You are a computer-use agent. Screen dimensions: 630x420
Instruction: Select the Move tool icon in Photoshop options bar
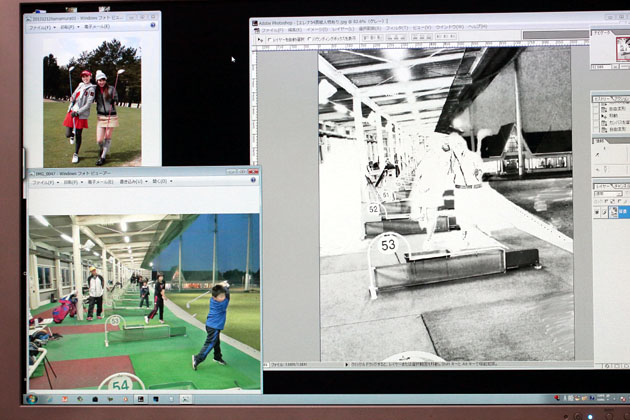click(x=260, y=39)
